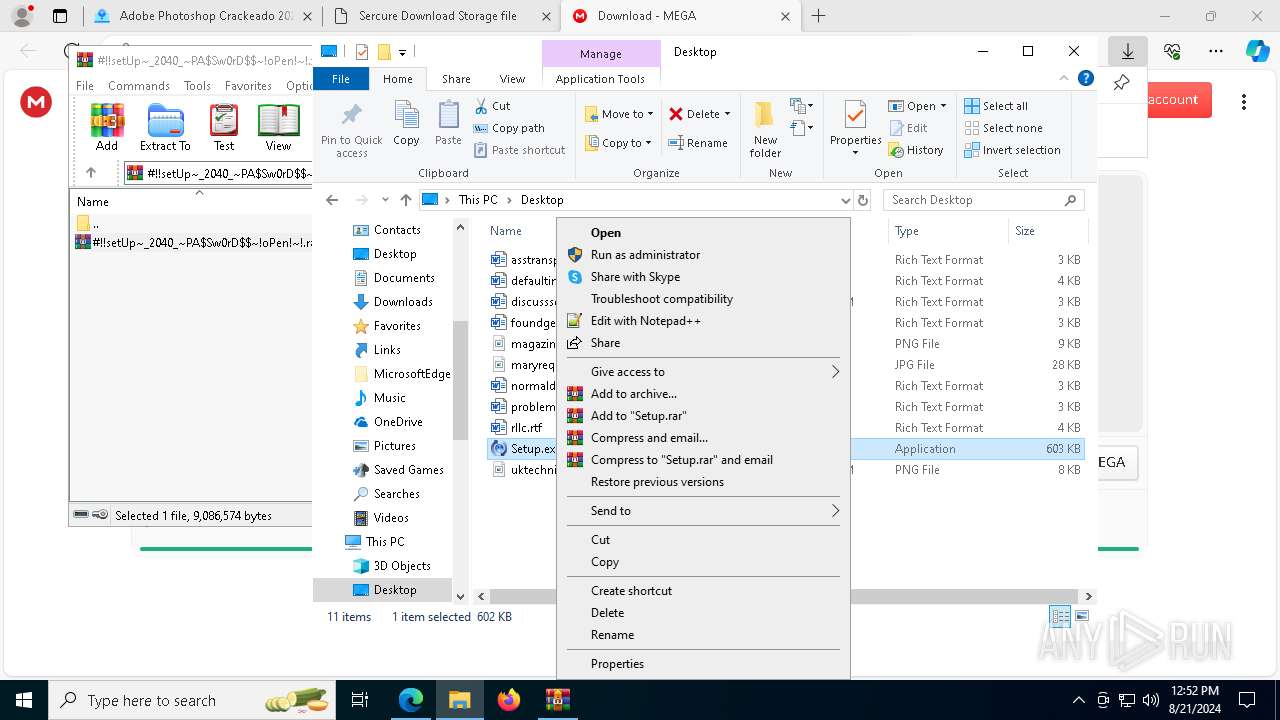Click WinRAR View icon
This screenshot has width=1280, height=720.
click(x=278, y=128)
